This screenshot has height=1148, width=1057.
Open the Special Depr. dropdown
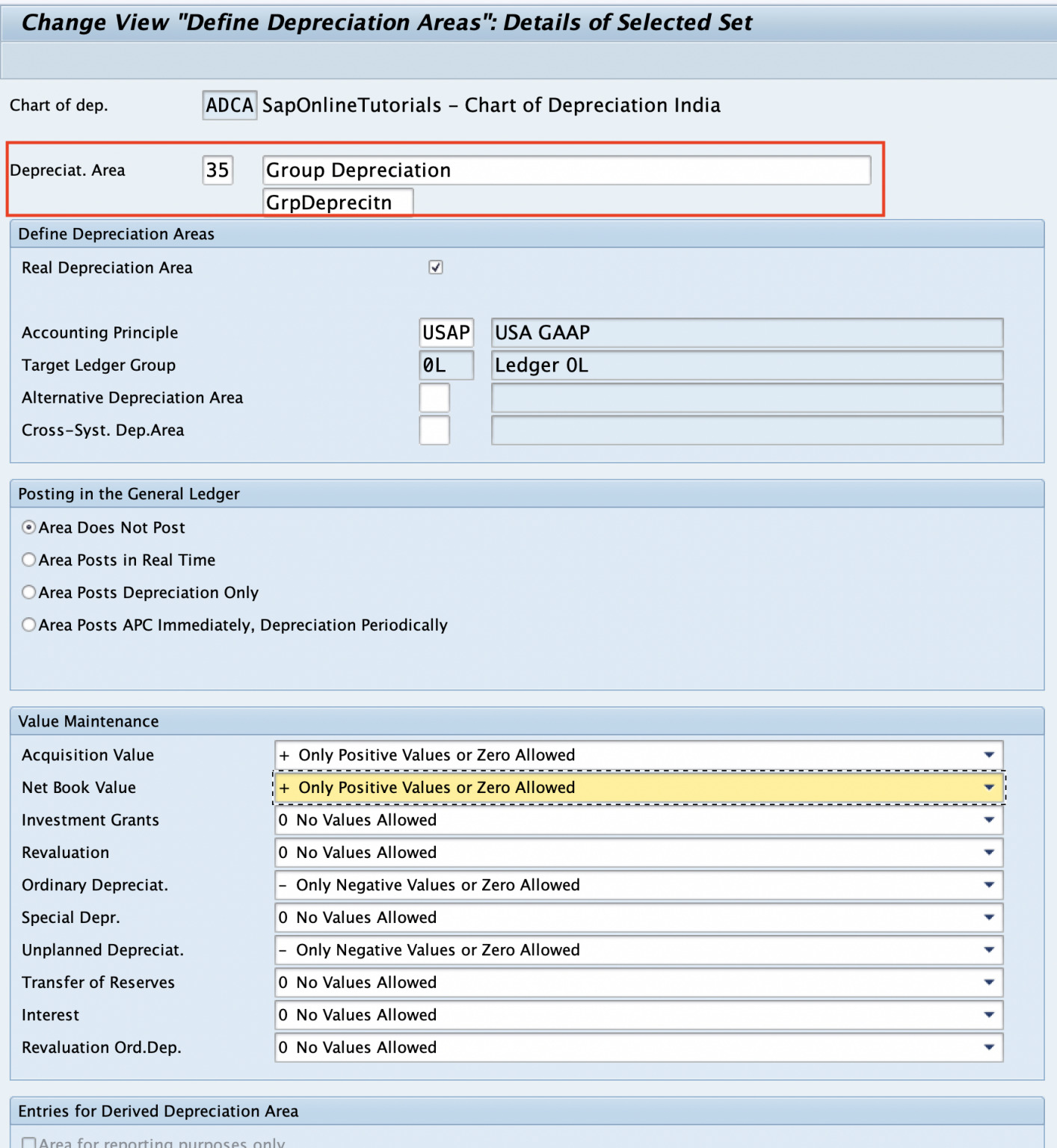(638, 918)
